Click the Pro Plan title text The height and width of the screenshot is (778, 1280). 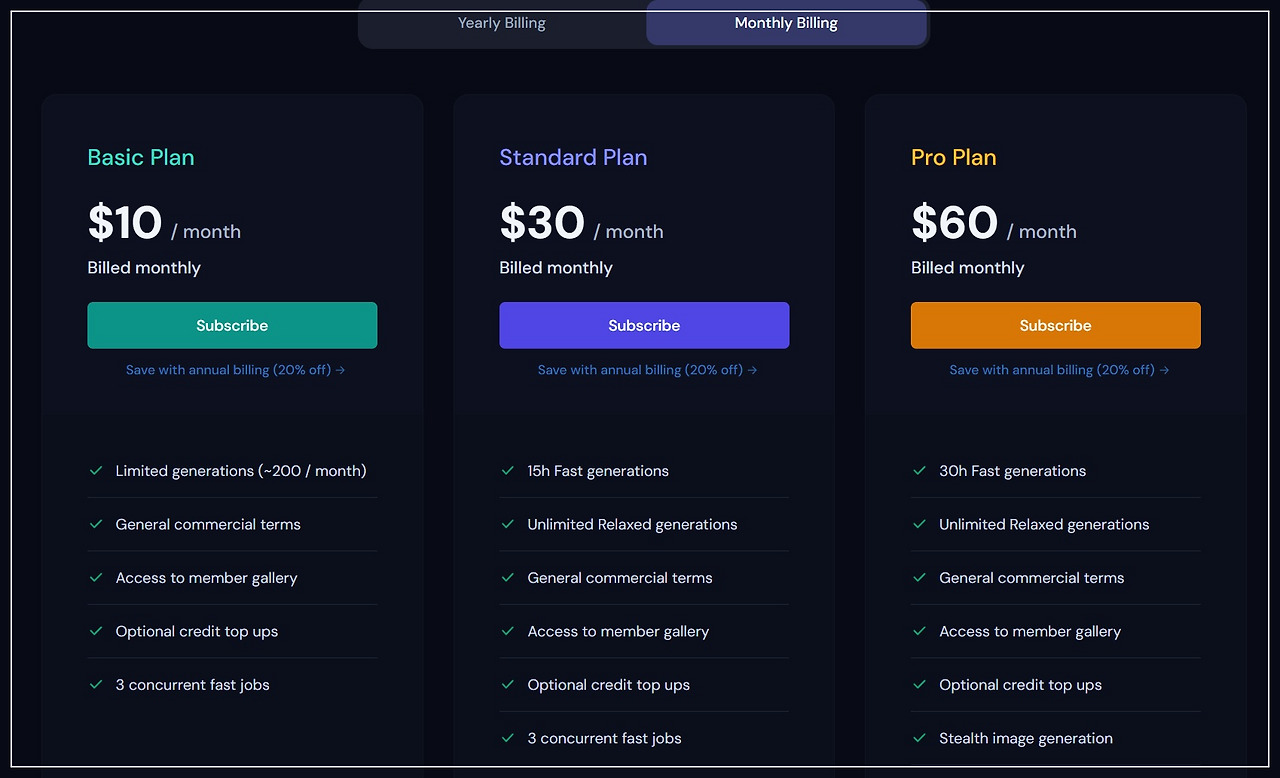point(953,157)
